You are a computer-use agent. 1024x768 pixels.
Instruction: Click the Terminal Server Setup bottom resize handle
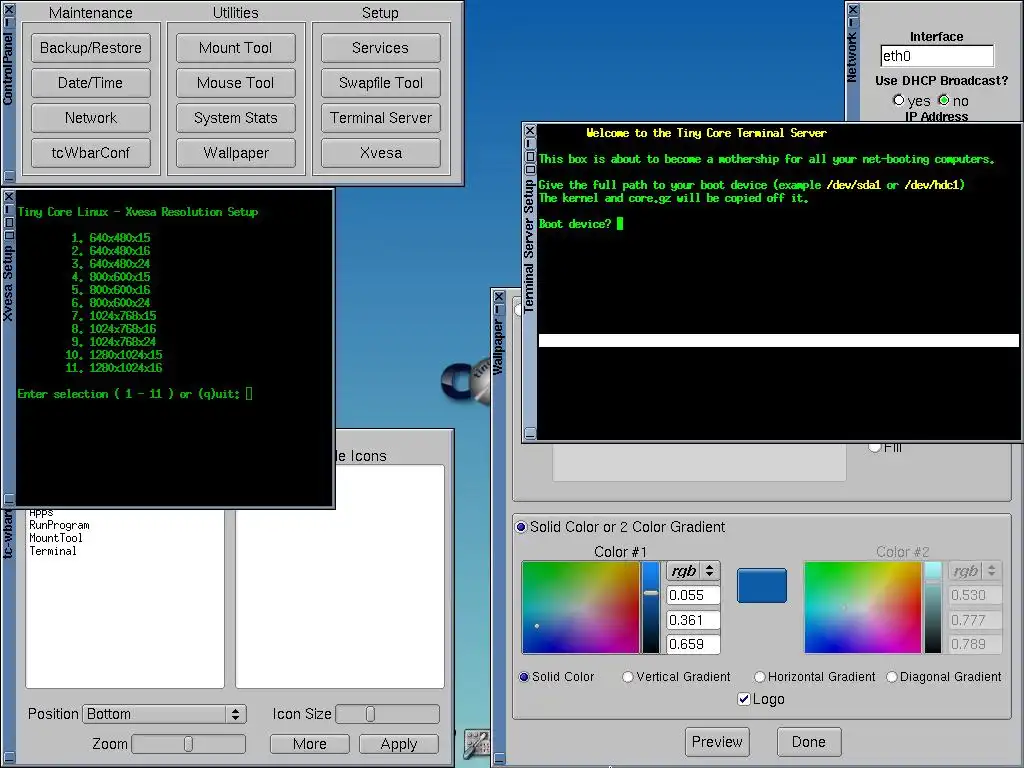[x=530, y=433]
